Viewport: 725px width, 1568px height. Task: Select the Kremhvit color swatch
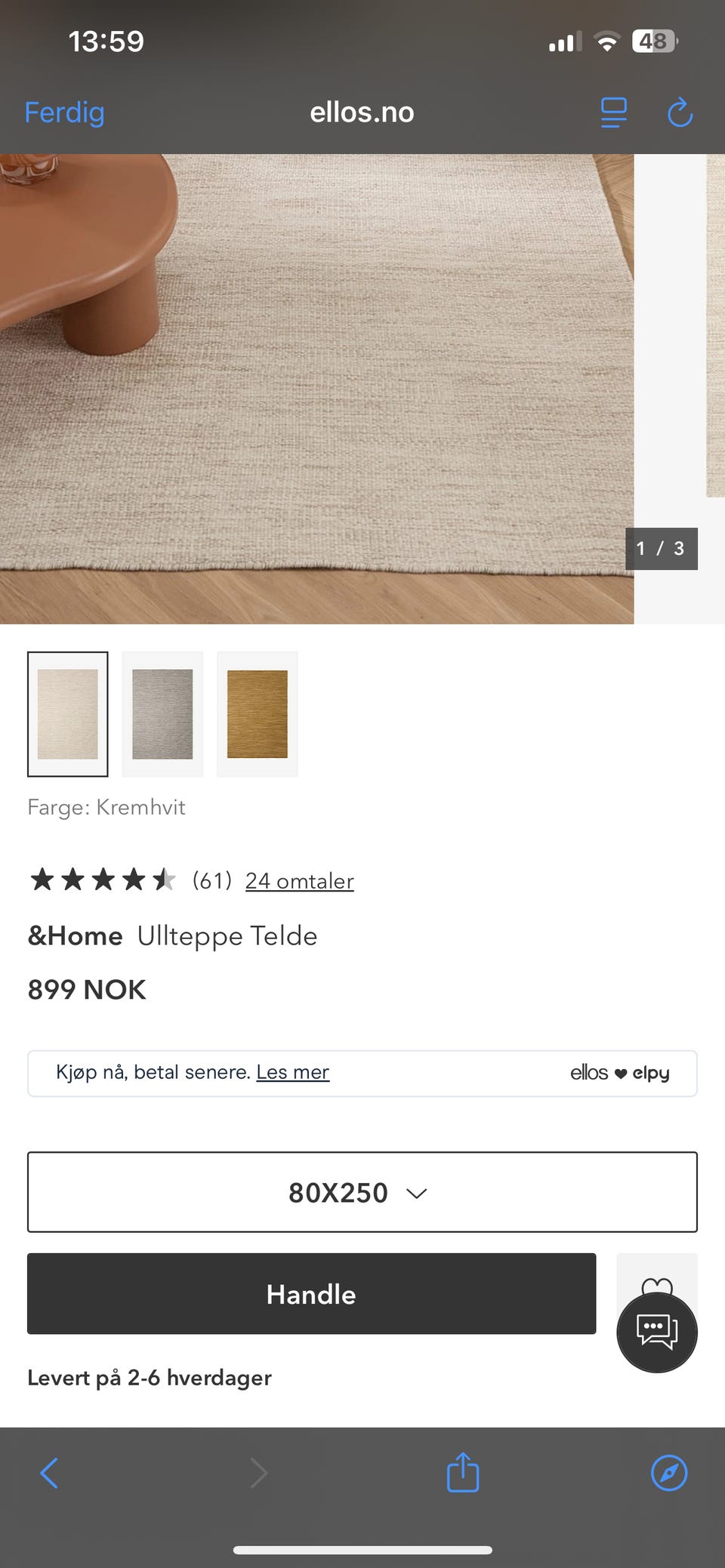(68, 714)
